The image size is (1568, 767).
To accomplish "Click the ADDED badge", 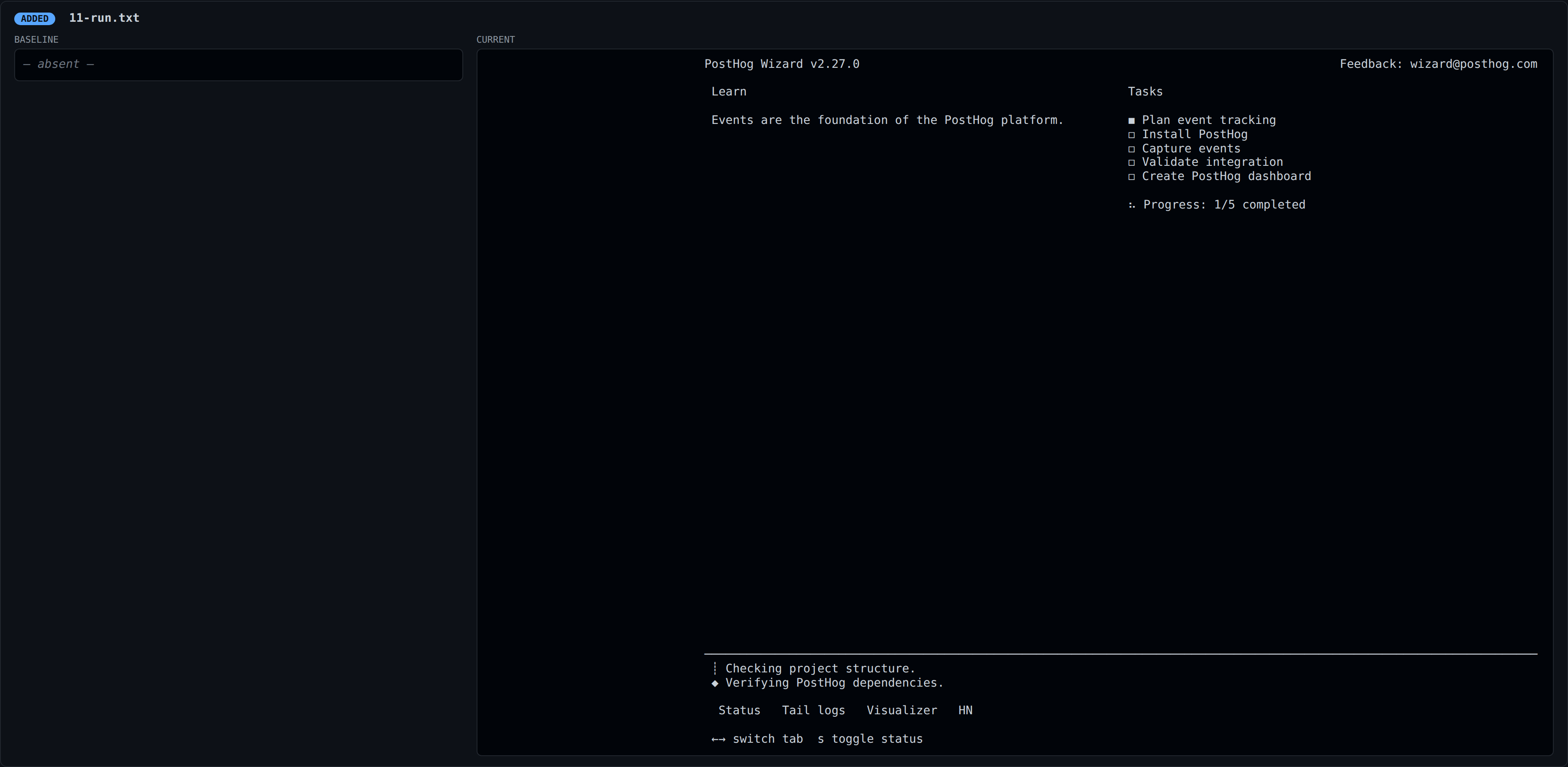I will [x=35, y=18].
